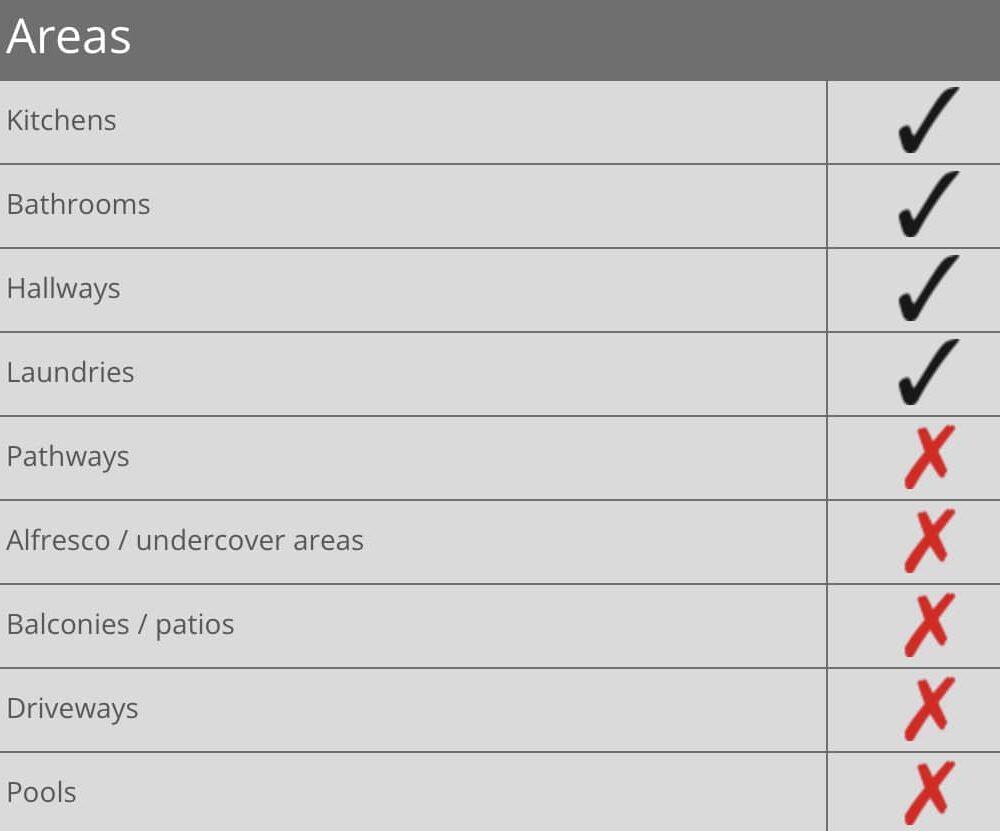Image resolution: width=1000 pixels, height=831 pixels.
Task: Click the Pathways row text
Action: point(68,457)
